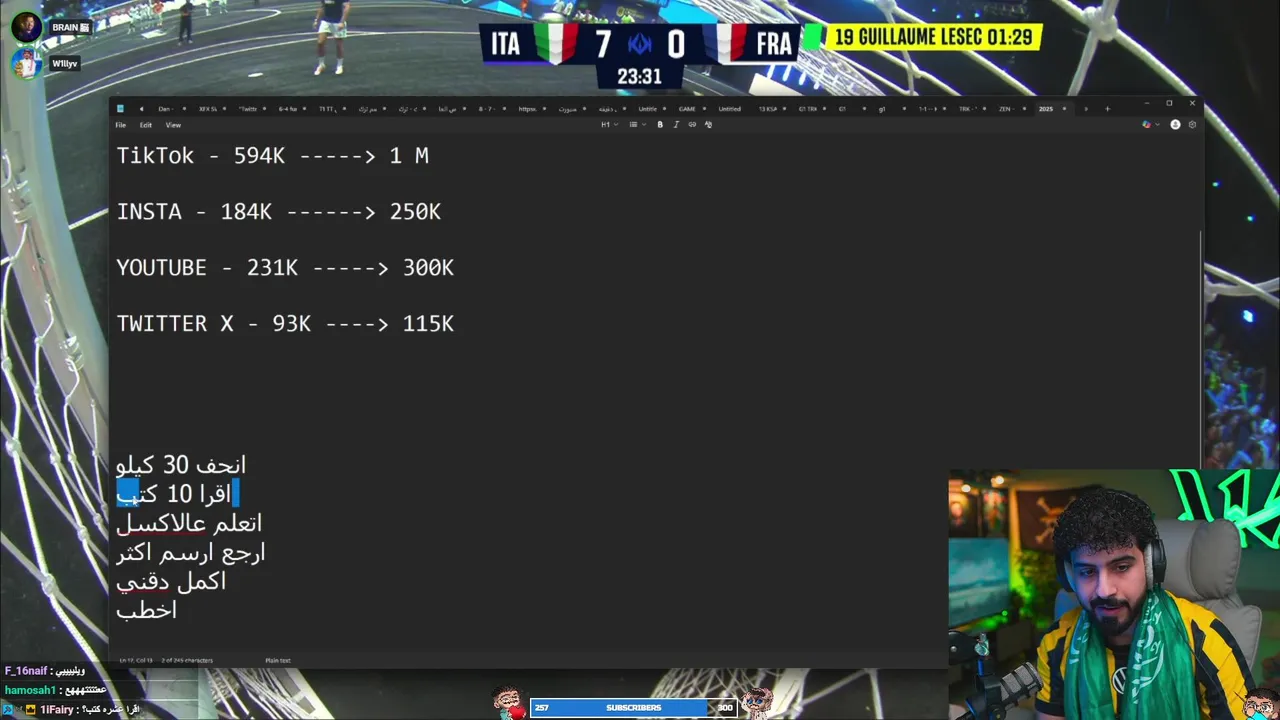Click the line اكمل دقني

171,581
